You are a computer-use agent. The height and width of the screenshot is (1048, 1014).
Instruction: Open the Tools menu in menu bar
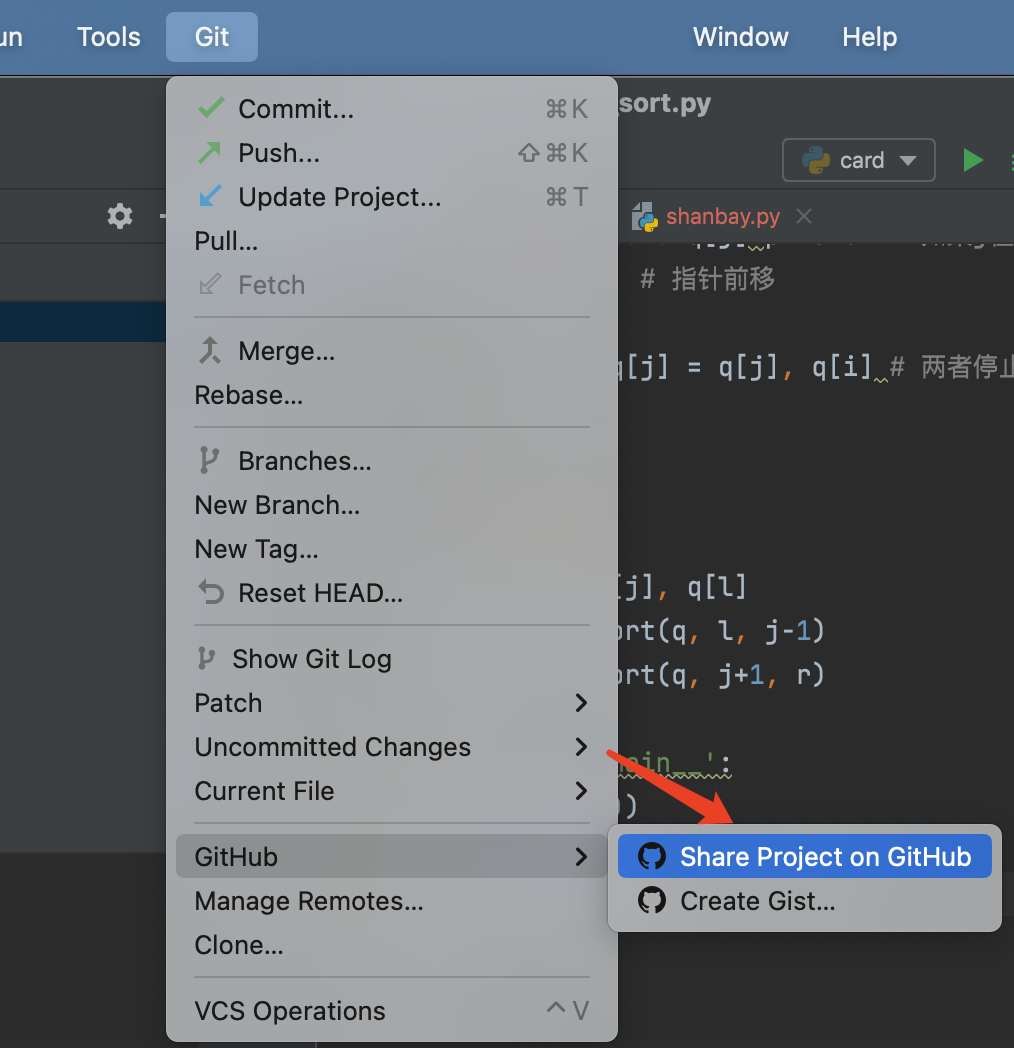(109, 37)
